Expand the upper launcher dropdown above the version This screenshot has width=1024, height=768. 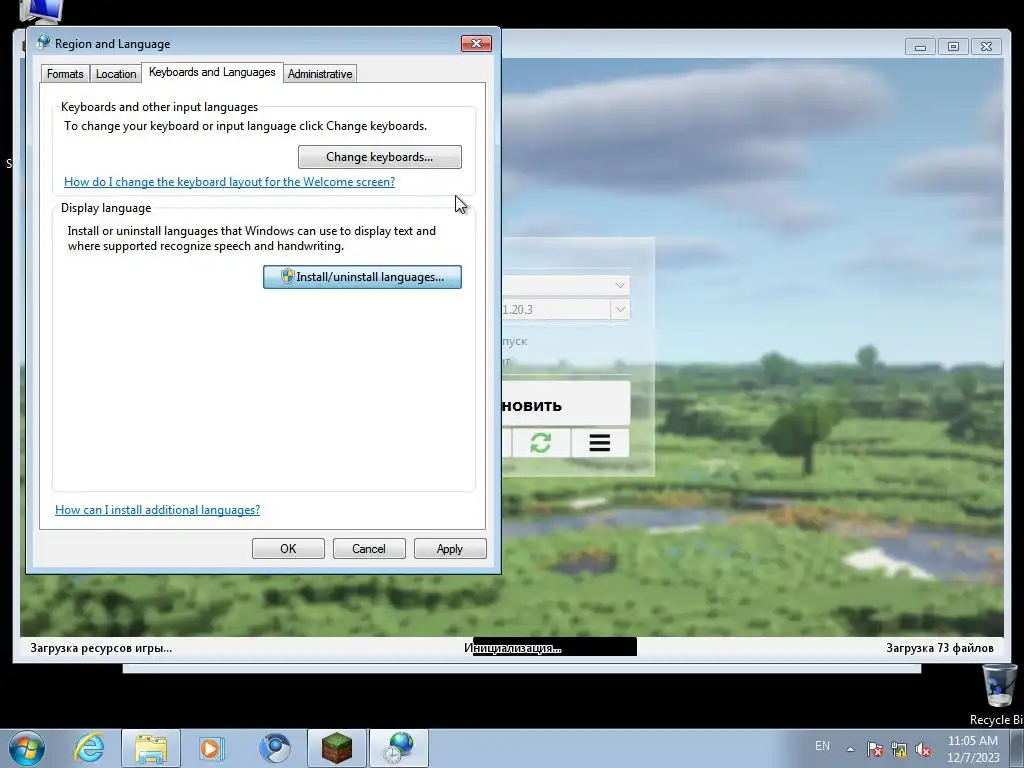coord(620,285)
